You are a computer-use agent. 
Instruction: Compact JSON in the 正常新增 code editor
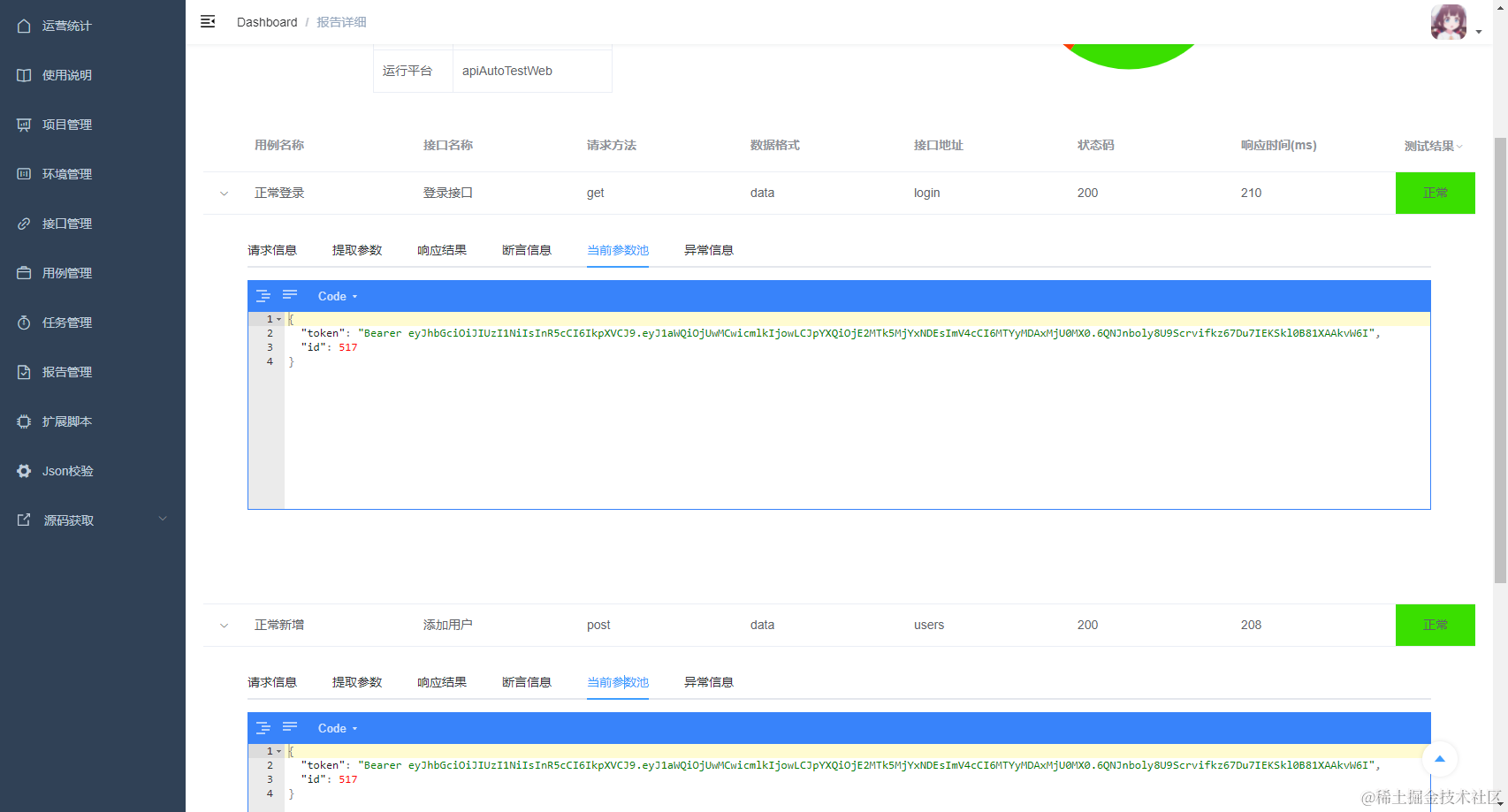[x=290, y=726]
